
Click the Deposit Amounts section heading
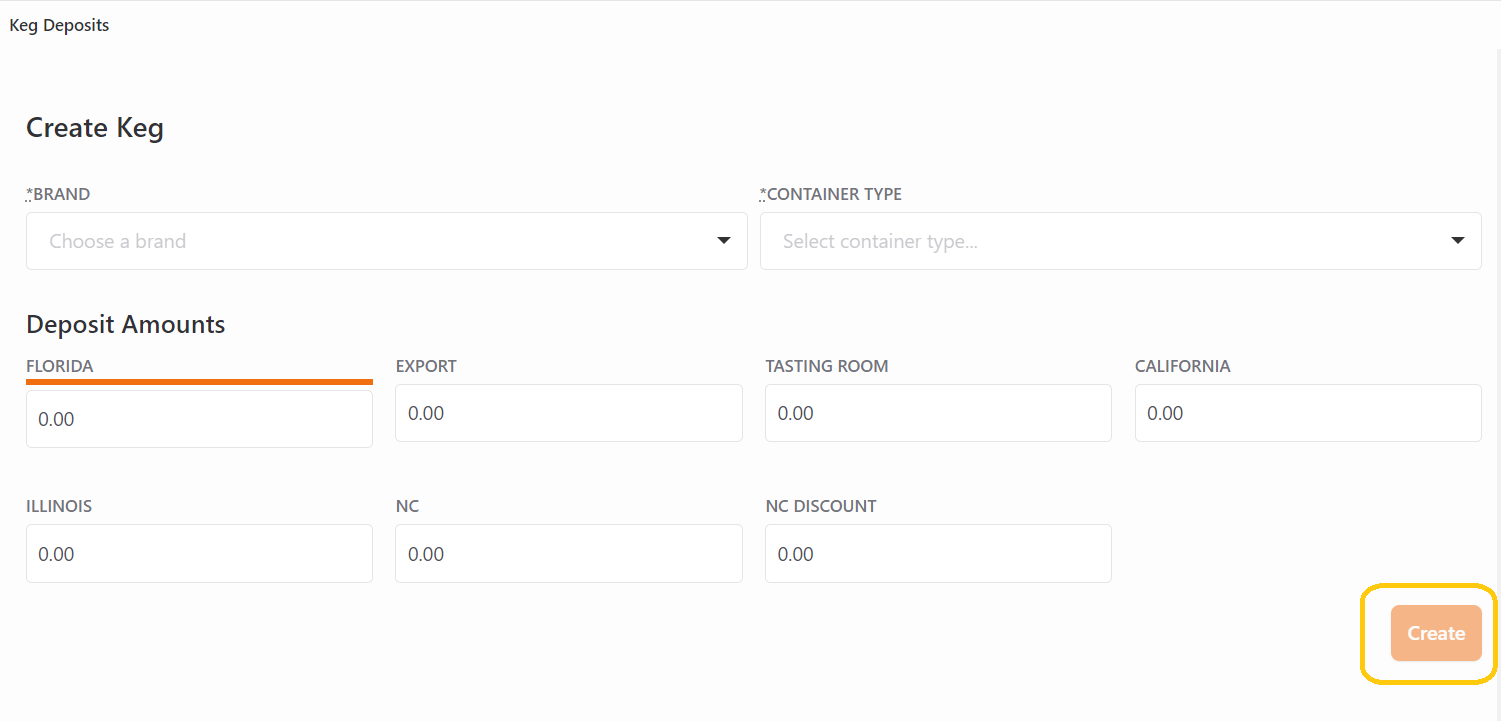(x=126, y=324)
